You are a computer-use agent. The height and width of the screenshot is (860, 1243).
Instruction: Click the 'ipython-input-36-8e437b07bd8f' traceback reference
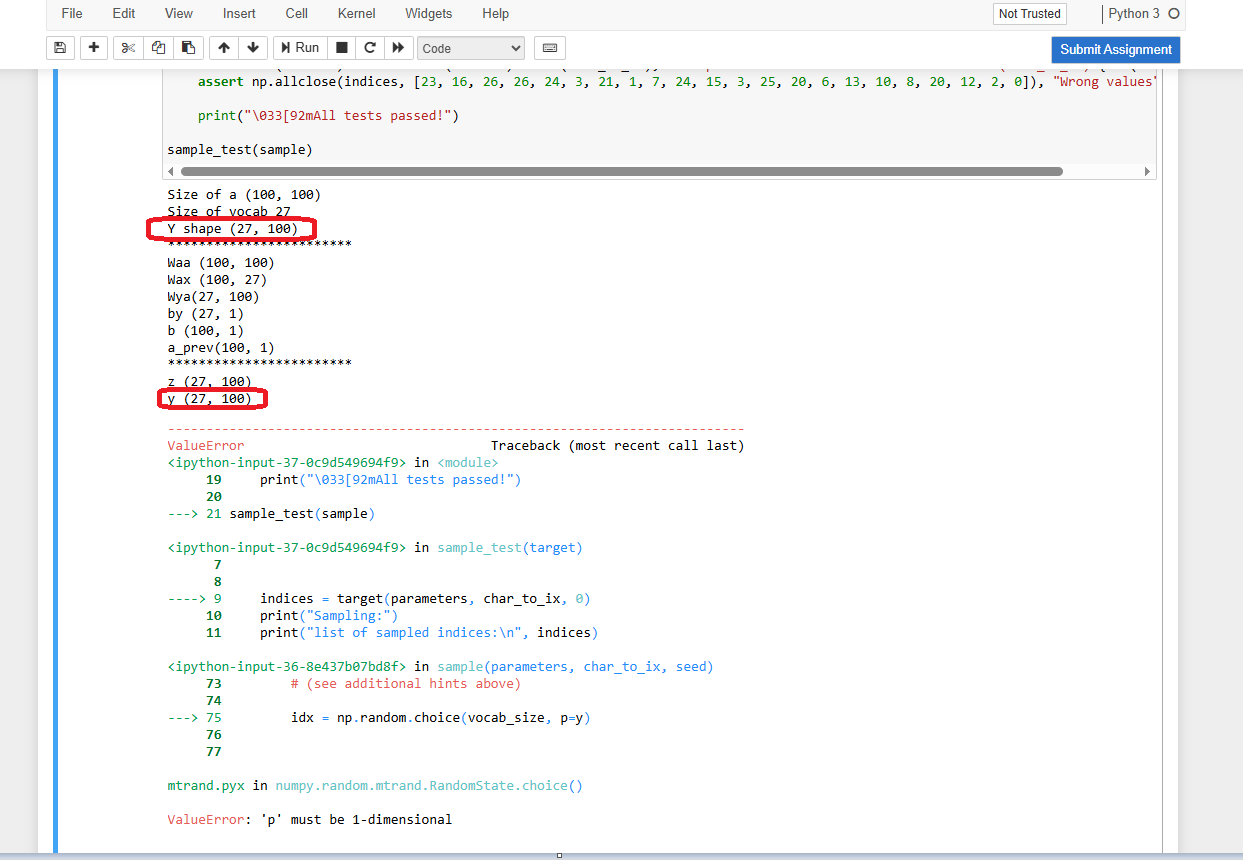pyautogui.click(x=287, y=667)
